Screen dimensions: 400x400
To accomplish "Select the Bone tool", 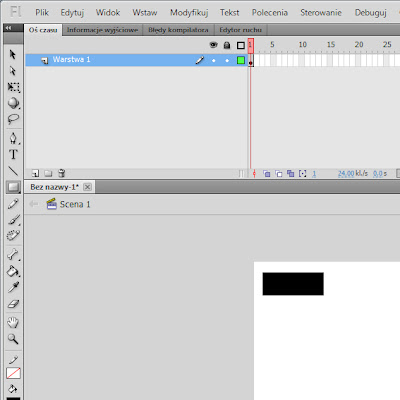I will [13, 255].
